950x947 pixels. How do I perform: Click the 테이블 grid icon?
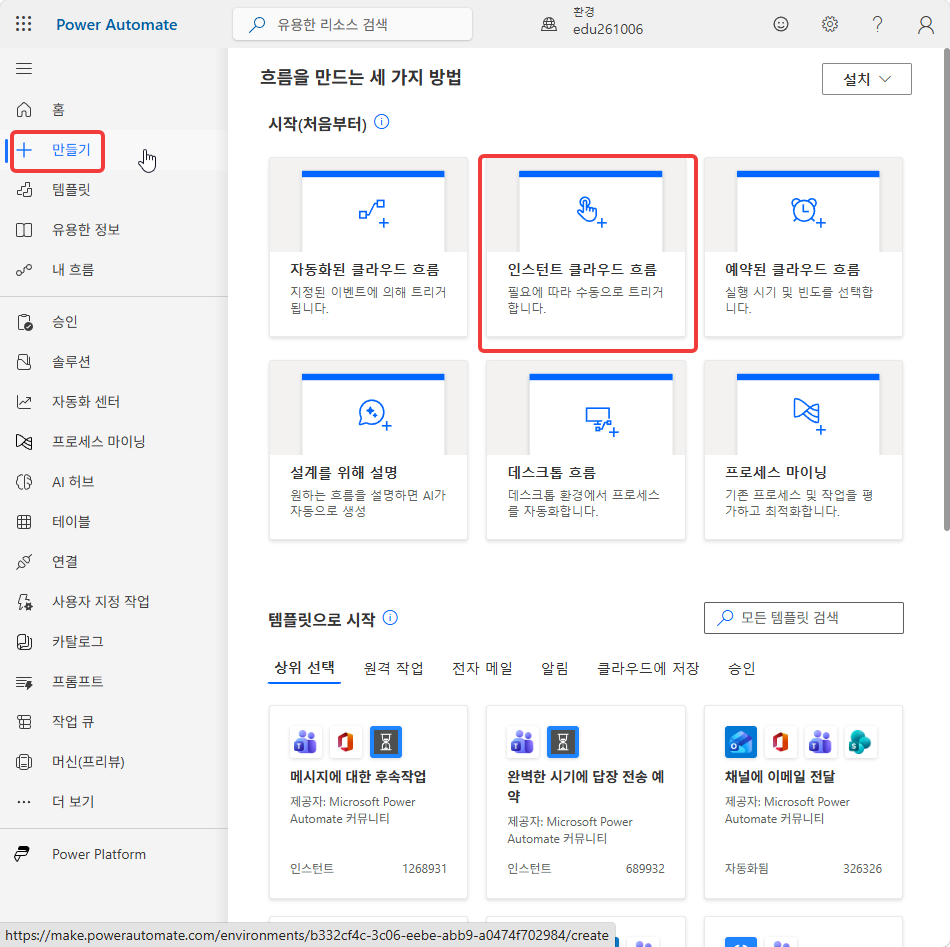click(x=24, y=522)
